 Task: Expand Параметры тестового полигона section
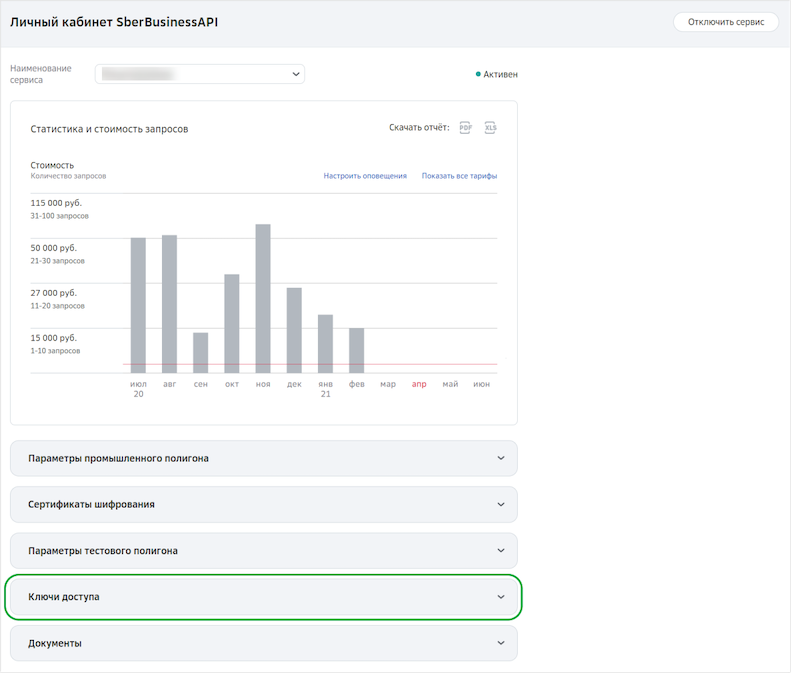(264, 550)
